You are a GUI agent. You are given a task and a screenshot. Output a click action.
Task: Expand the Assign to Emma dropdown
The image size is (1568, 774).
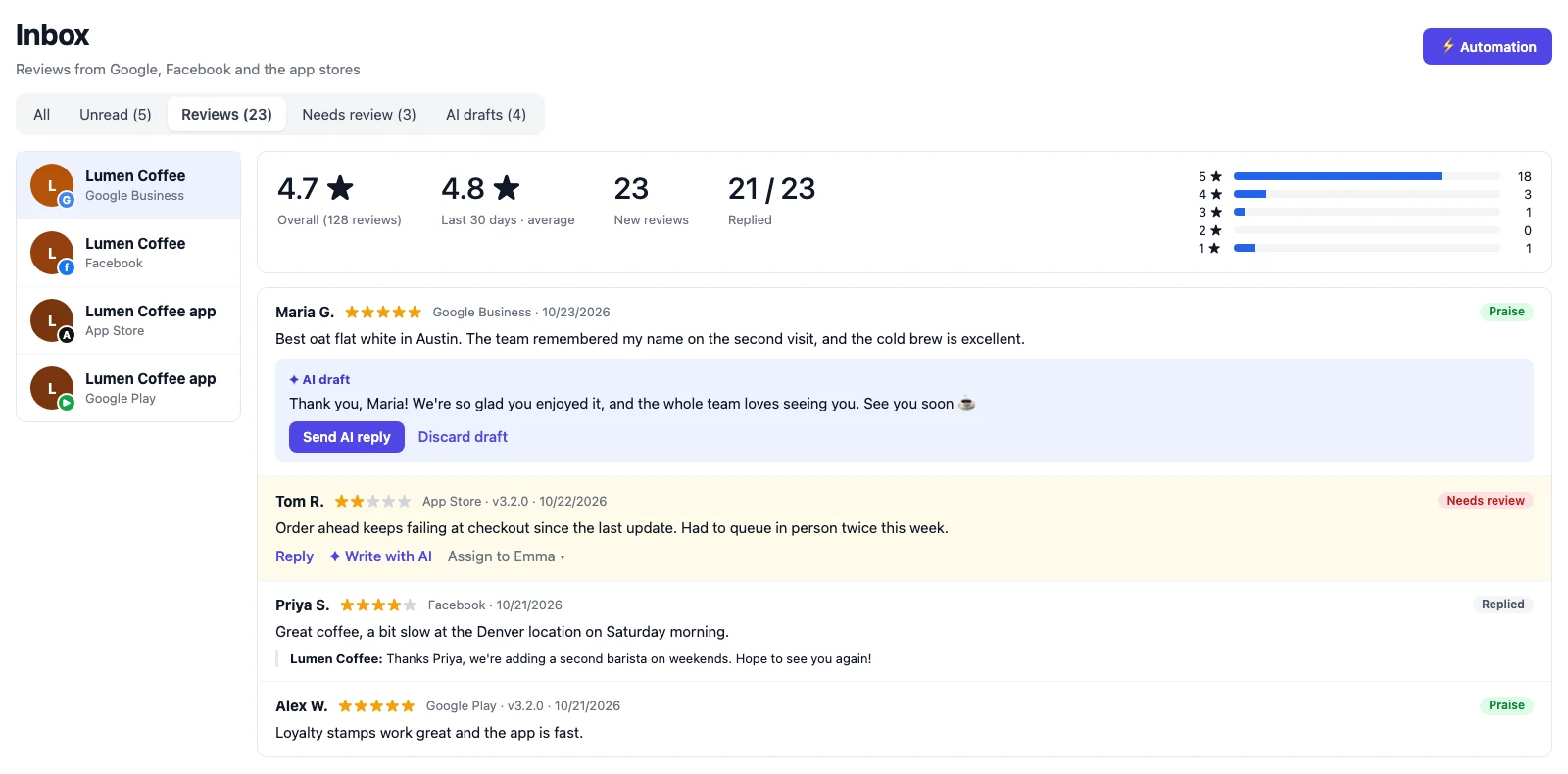tap(507, 556)
